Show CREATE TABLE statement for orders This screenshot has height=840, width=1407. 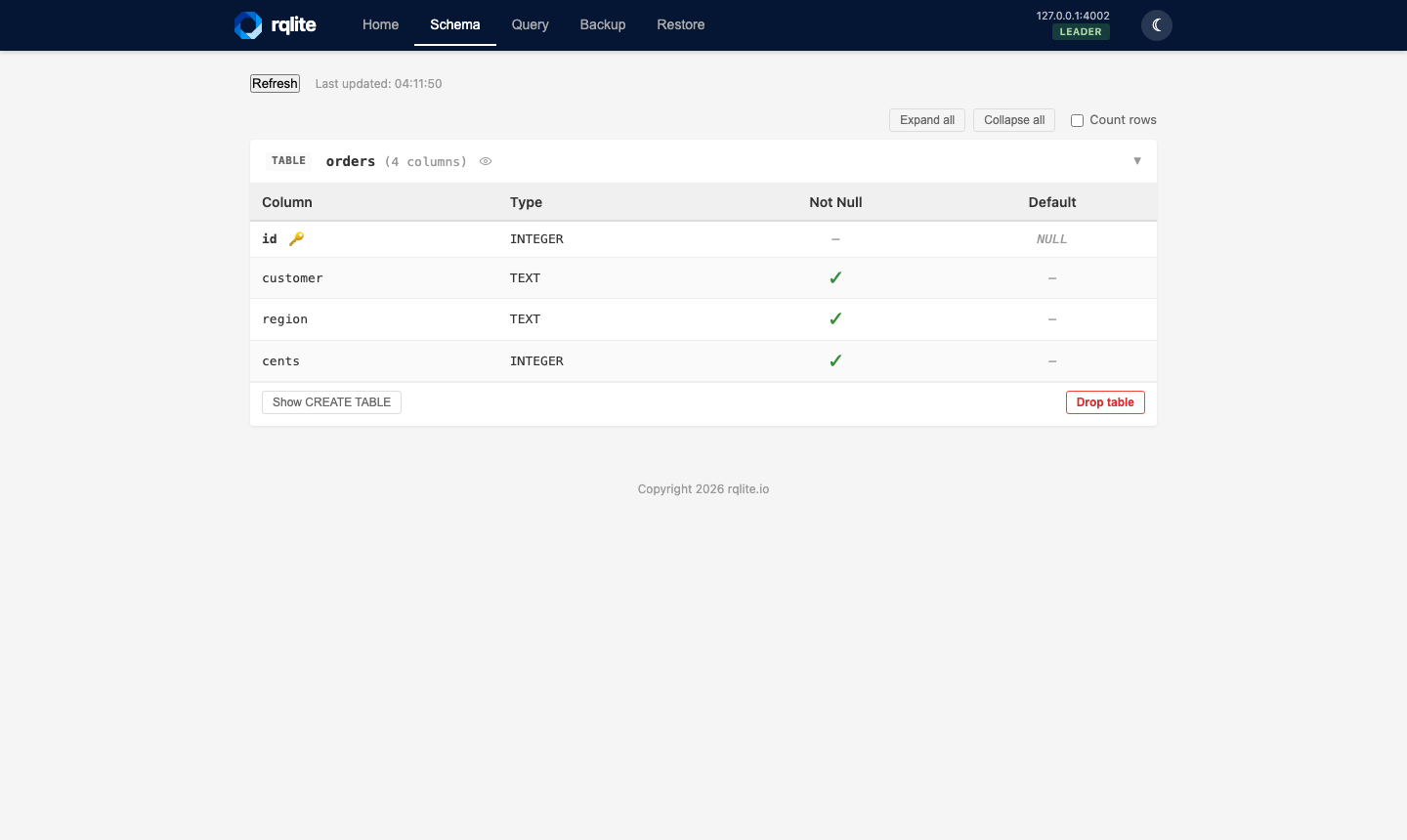point(331,402)
